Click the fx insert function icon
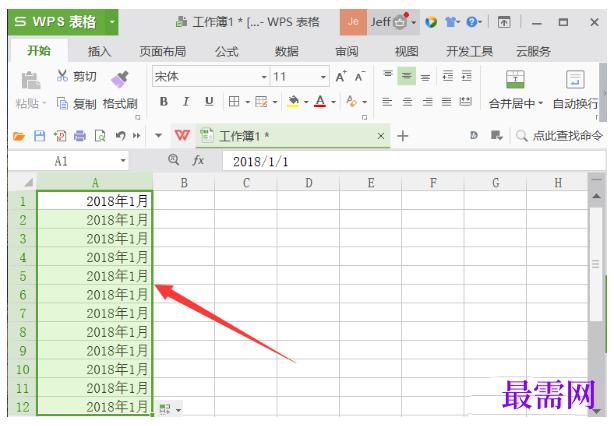The image size is (614, 426). pyautogui.click(x=198, y=160)
